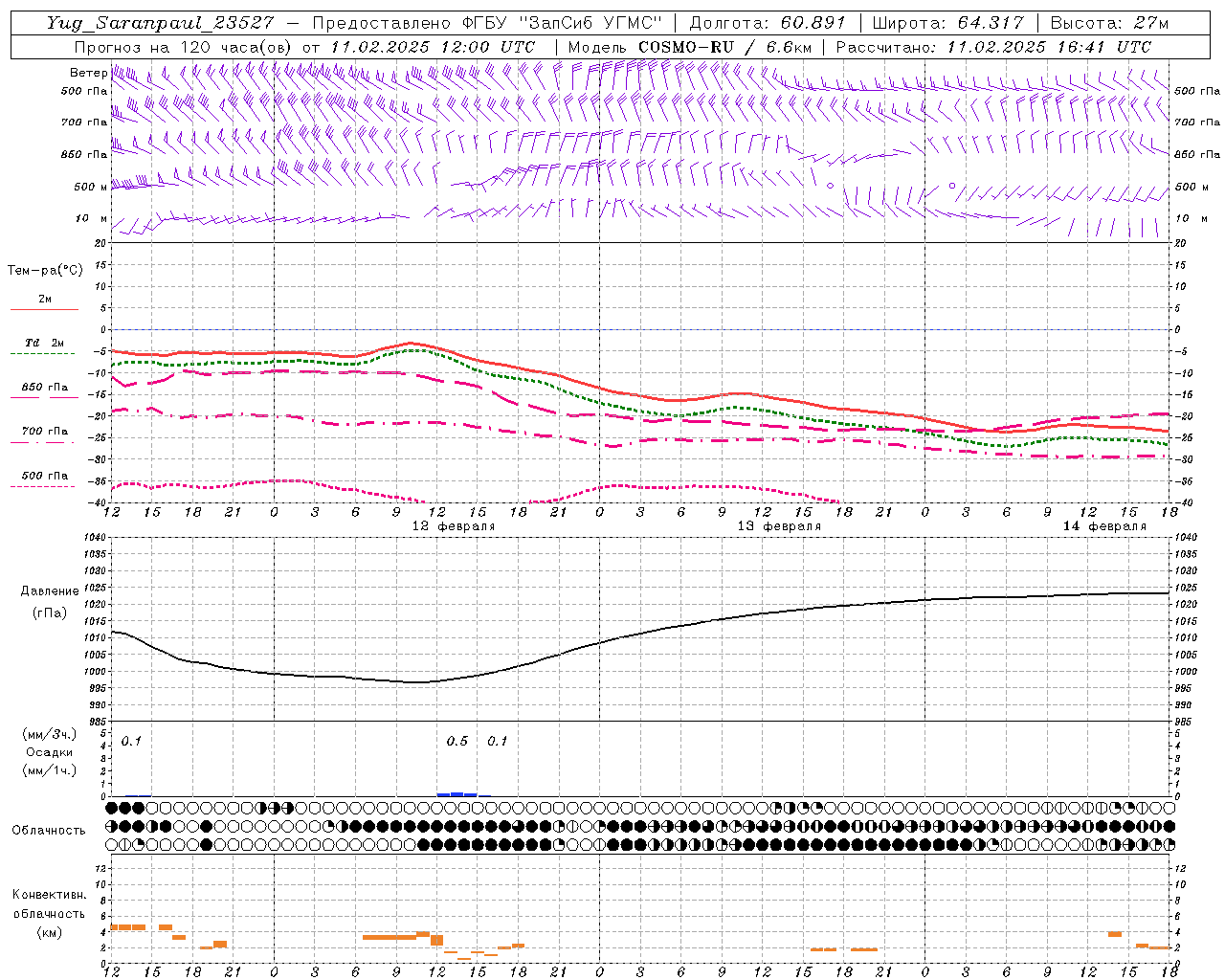
Task: Click the 'Облачность' cloud cover row label
Action: [49, 830]
